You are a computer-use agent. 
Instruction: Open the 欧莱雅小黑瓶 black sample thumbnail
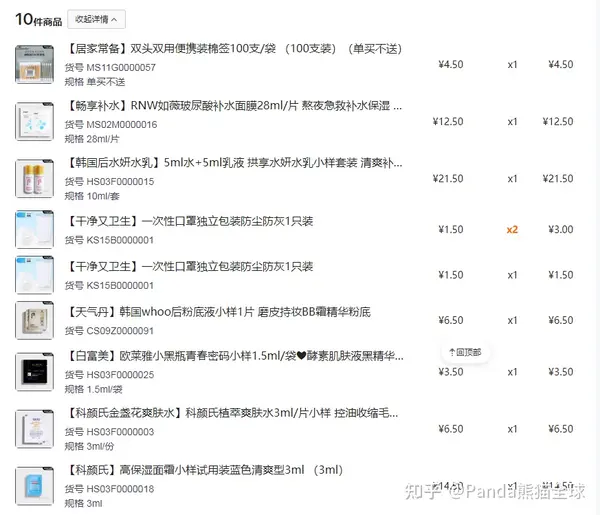(34, 372)
